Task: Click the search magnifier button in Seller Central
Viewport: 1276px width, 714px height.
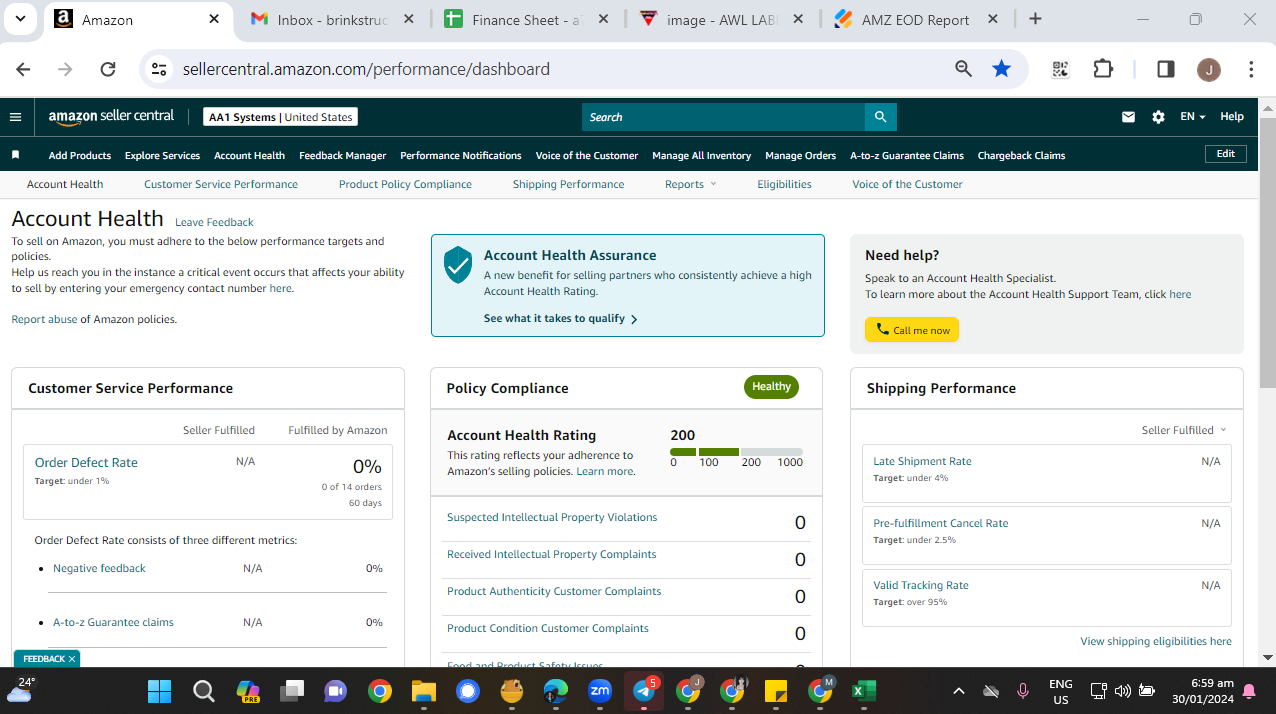Action: click(881, 117)
